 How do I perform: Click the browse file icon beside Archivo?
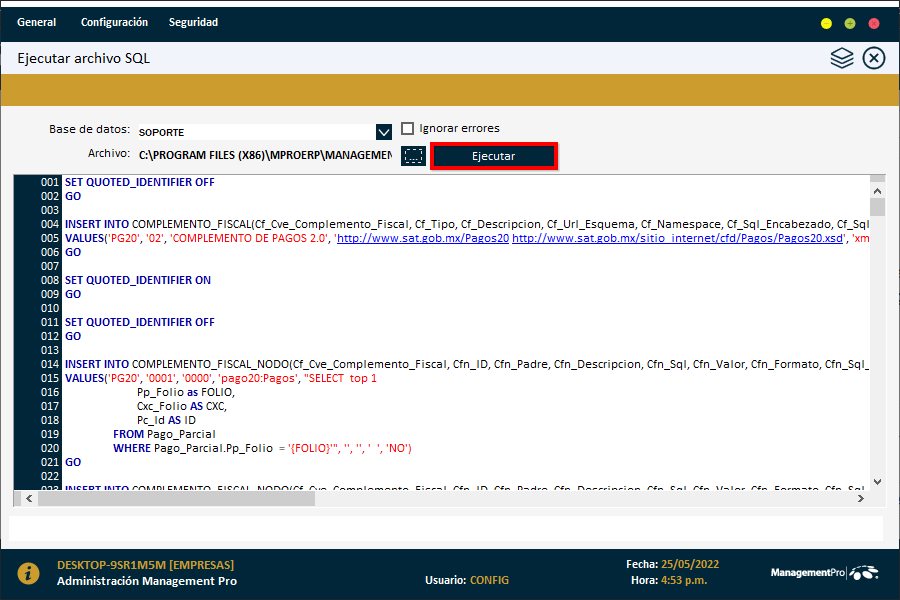tap(413, 156)
